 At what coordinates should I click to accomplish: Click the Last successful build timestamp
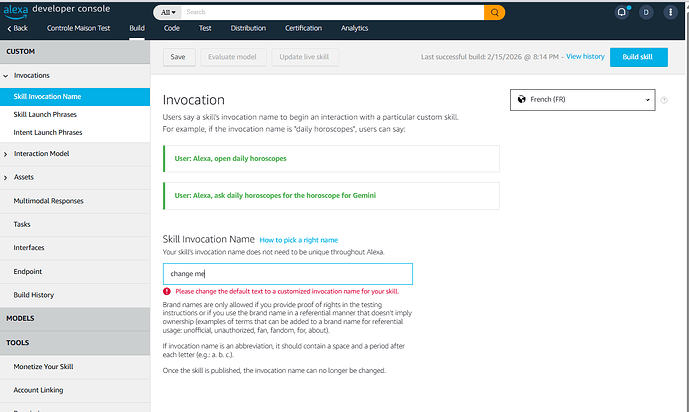coord(490,57)
